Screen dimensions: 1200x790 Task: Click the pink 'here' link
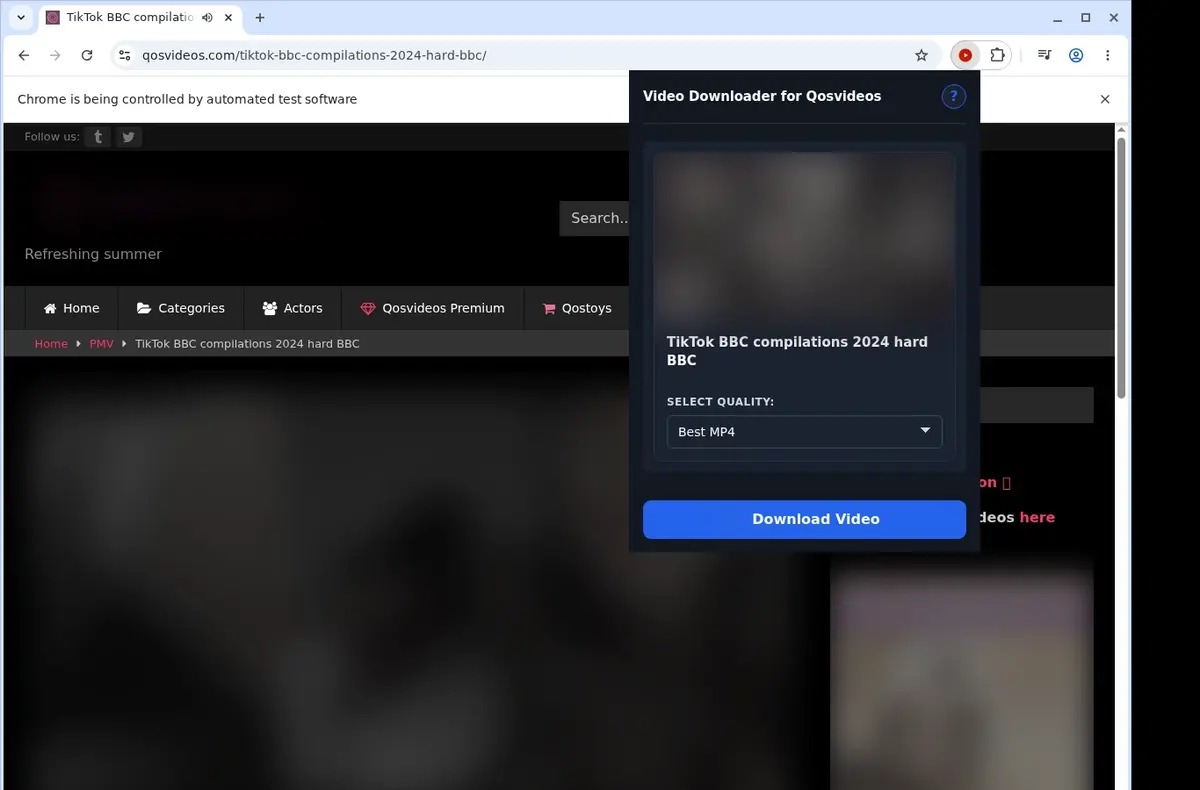tap(1037, 517)
